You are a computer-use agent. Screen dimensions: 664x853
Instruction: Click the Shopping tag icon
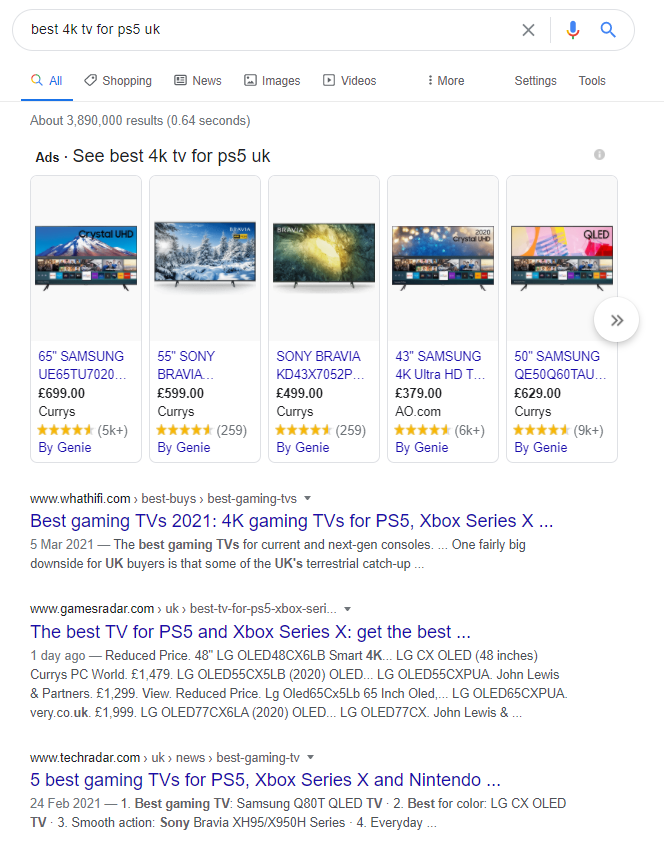click(x=90, y=81)
